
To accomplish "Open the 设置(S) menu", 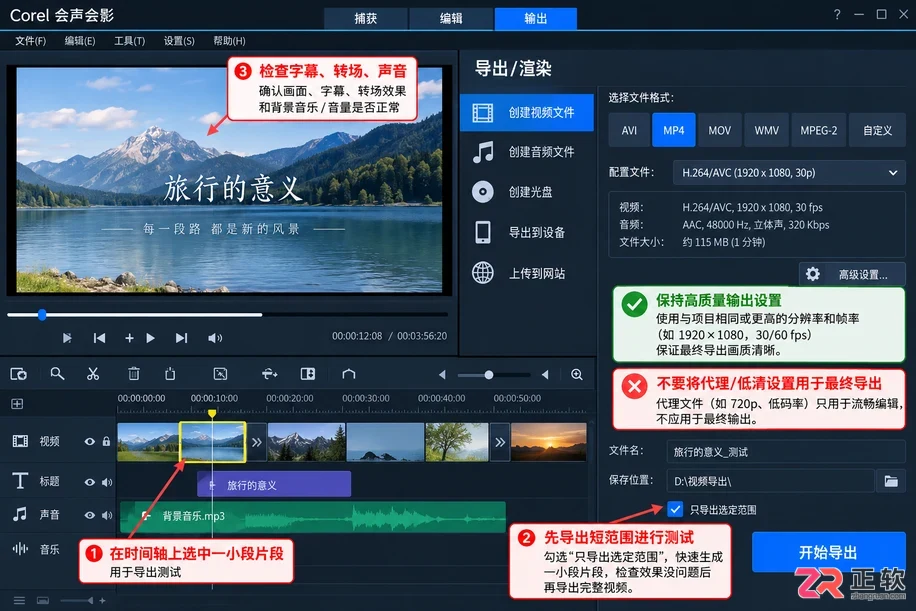I will pos(179,41).
